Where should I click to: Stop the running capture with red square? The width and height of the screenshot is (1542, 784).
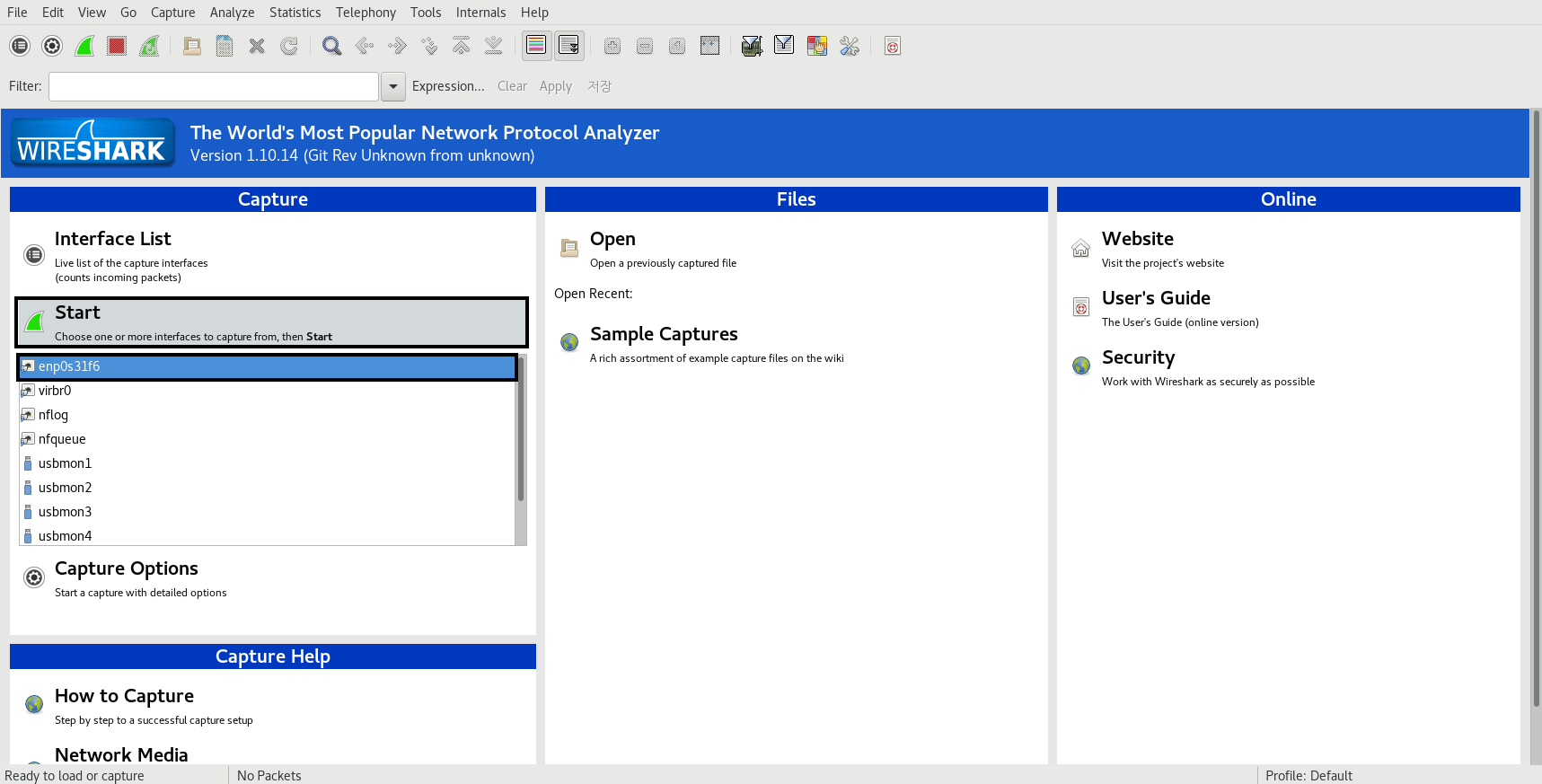[117, 46]
